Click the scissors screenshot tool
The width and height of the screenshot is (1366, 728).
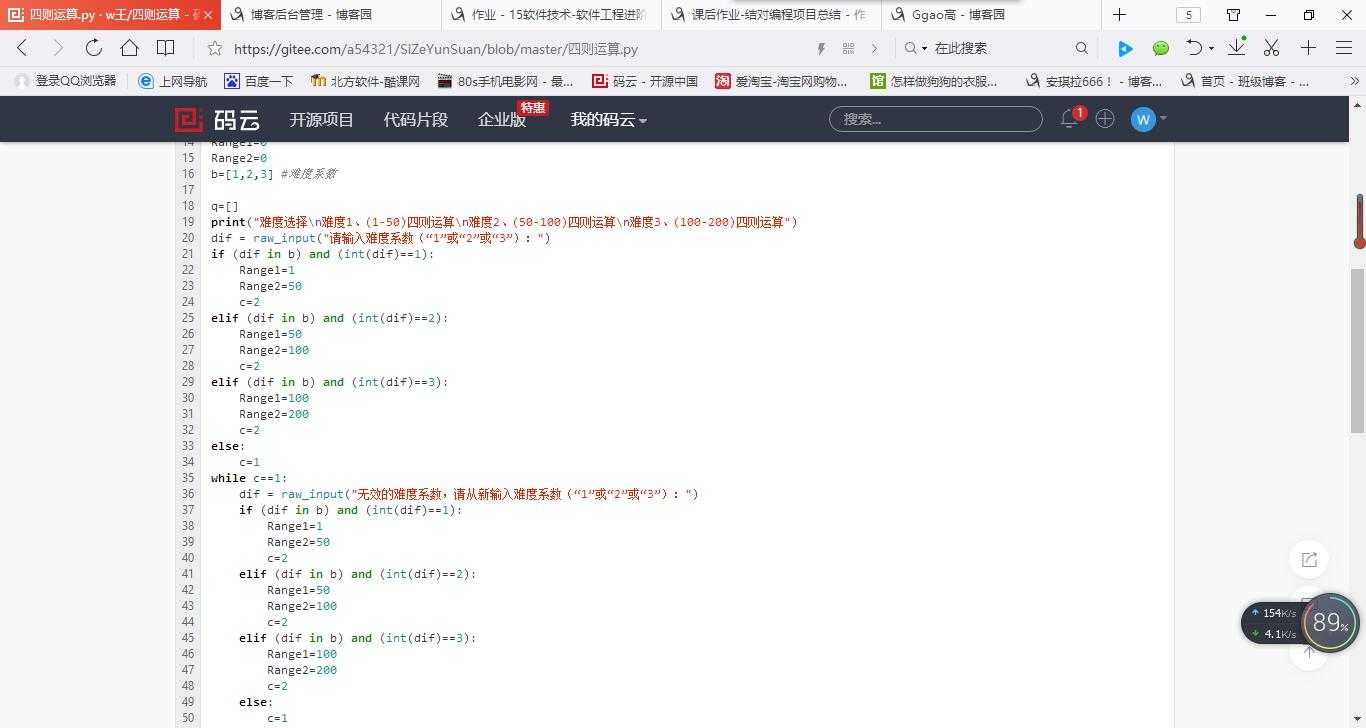(1271, 48)
